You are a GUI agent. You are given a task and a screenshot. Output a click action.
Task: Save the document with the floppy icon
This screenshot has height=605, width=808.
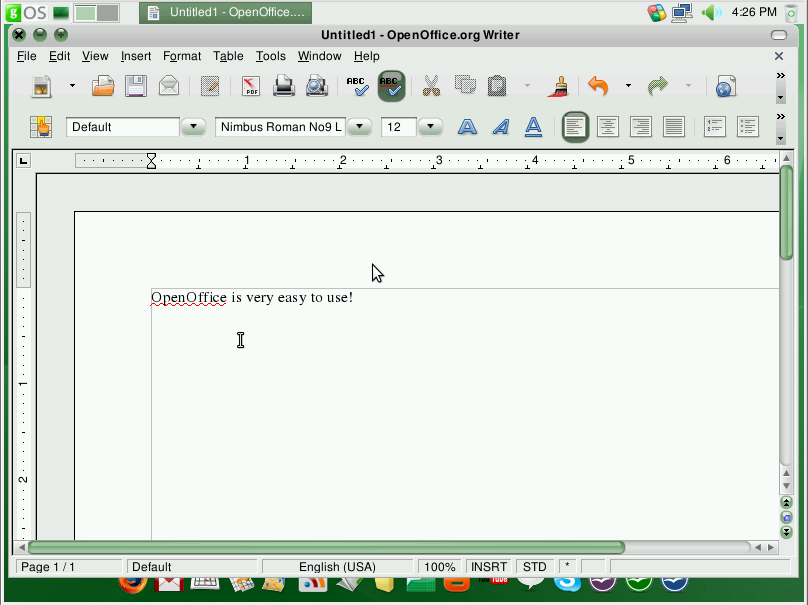pyautogui.click(x=136, y=86)
